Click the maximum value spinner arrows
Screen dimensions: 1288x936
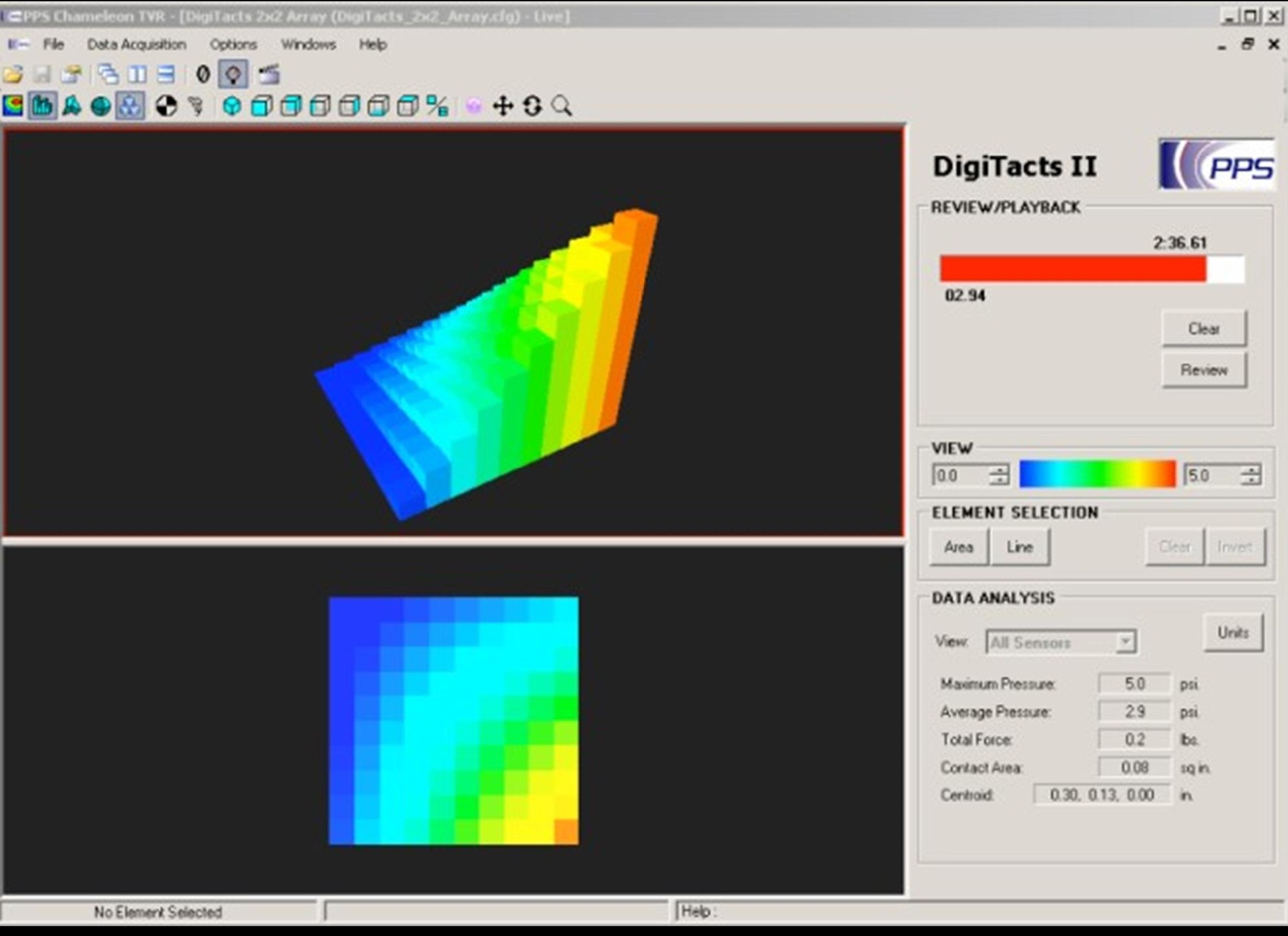[x=1251, y=475]
